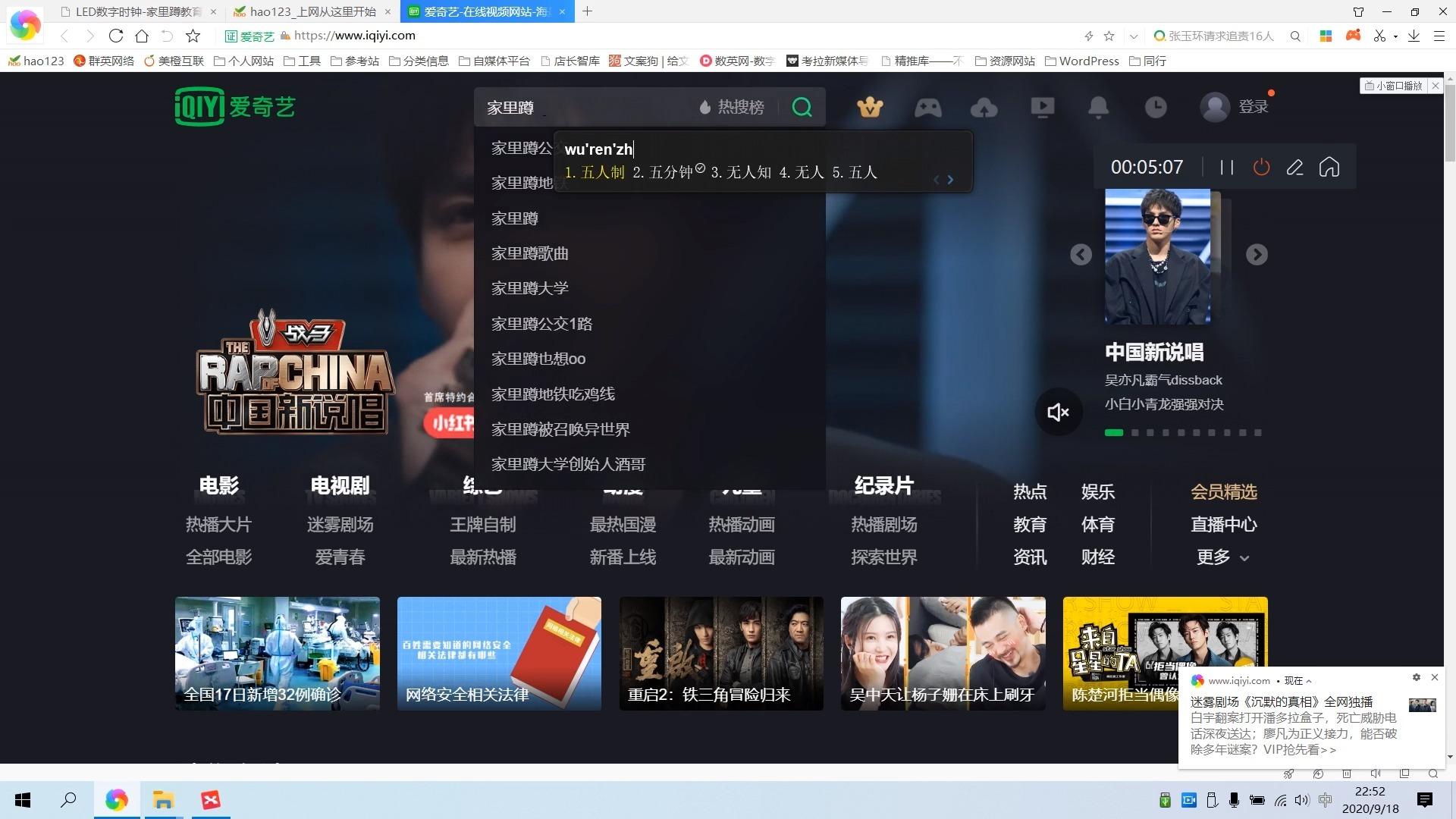Stop recording with the red power icon
This screenshot has width=1456, height=819.
point(1261,168)
